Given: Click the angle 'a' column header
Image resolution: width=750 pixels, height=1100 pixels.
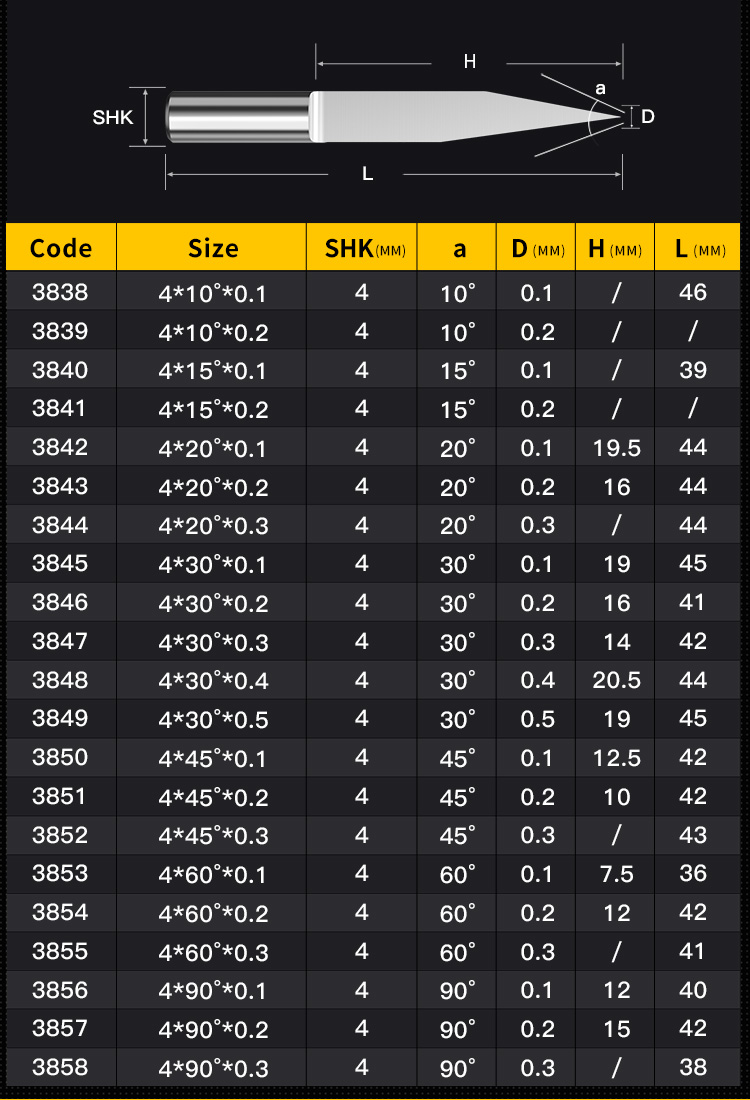Looking at the screenshot, I should point(457,248).
